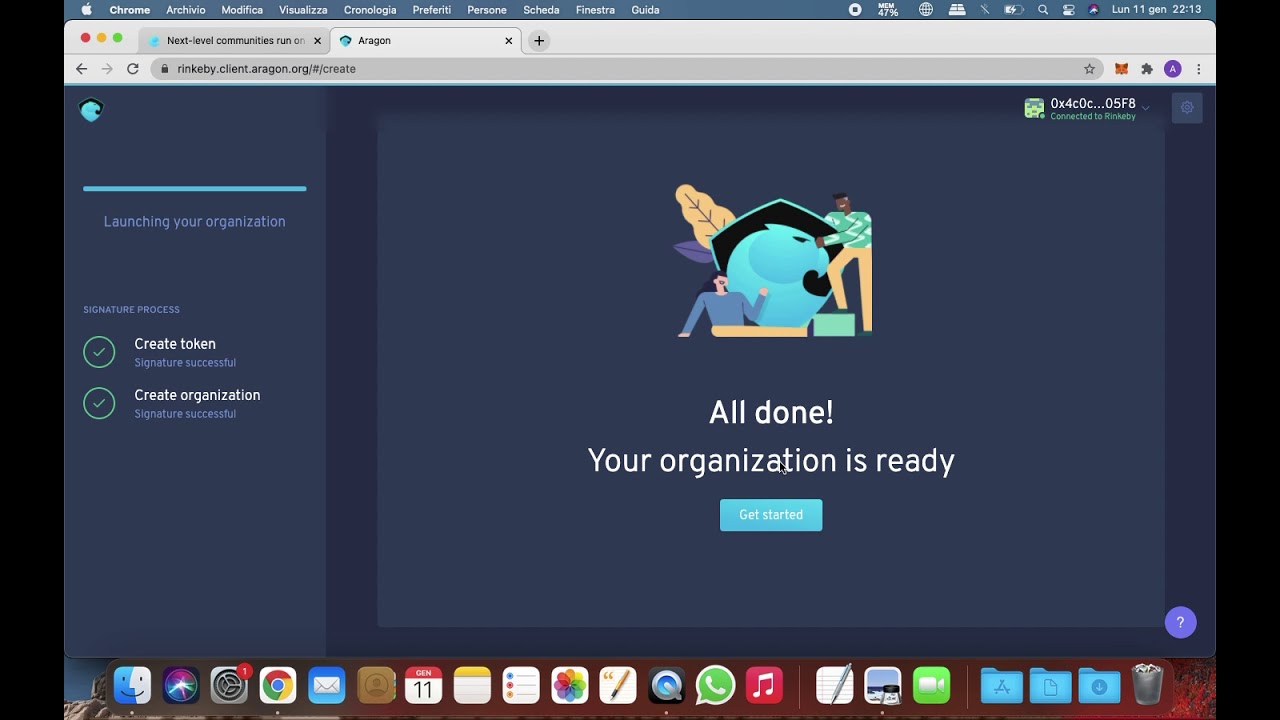This screenshot has height=720, width=1280.
Task: Click the launch progress bar
Action: tap(195, 188)
